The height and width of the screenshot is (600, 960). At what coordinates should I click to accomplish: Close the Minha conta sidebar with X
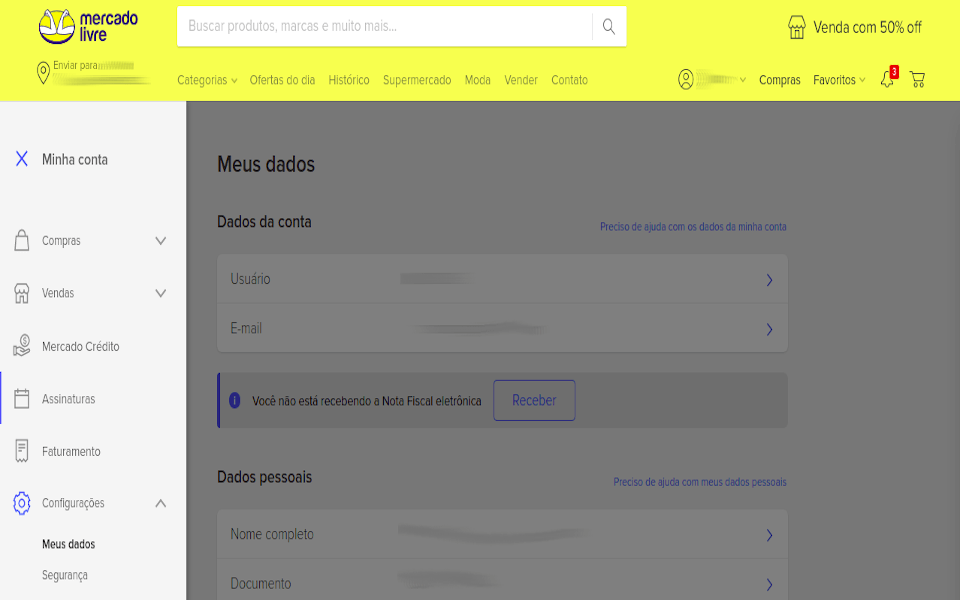click(21, 159)
